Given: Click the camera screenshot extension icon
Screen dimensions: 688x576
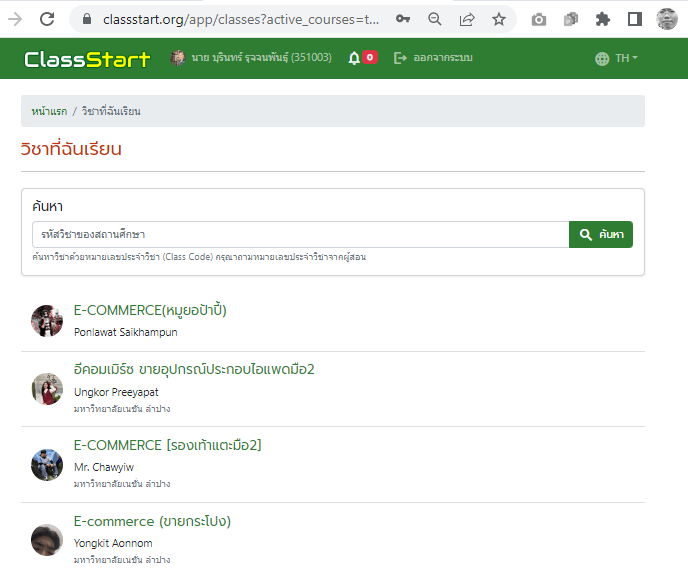Looking at the screenshot, I should click(539, 19).
